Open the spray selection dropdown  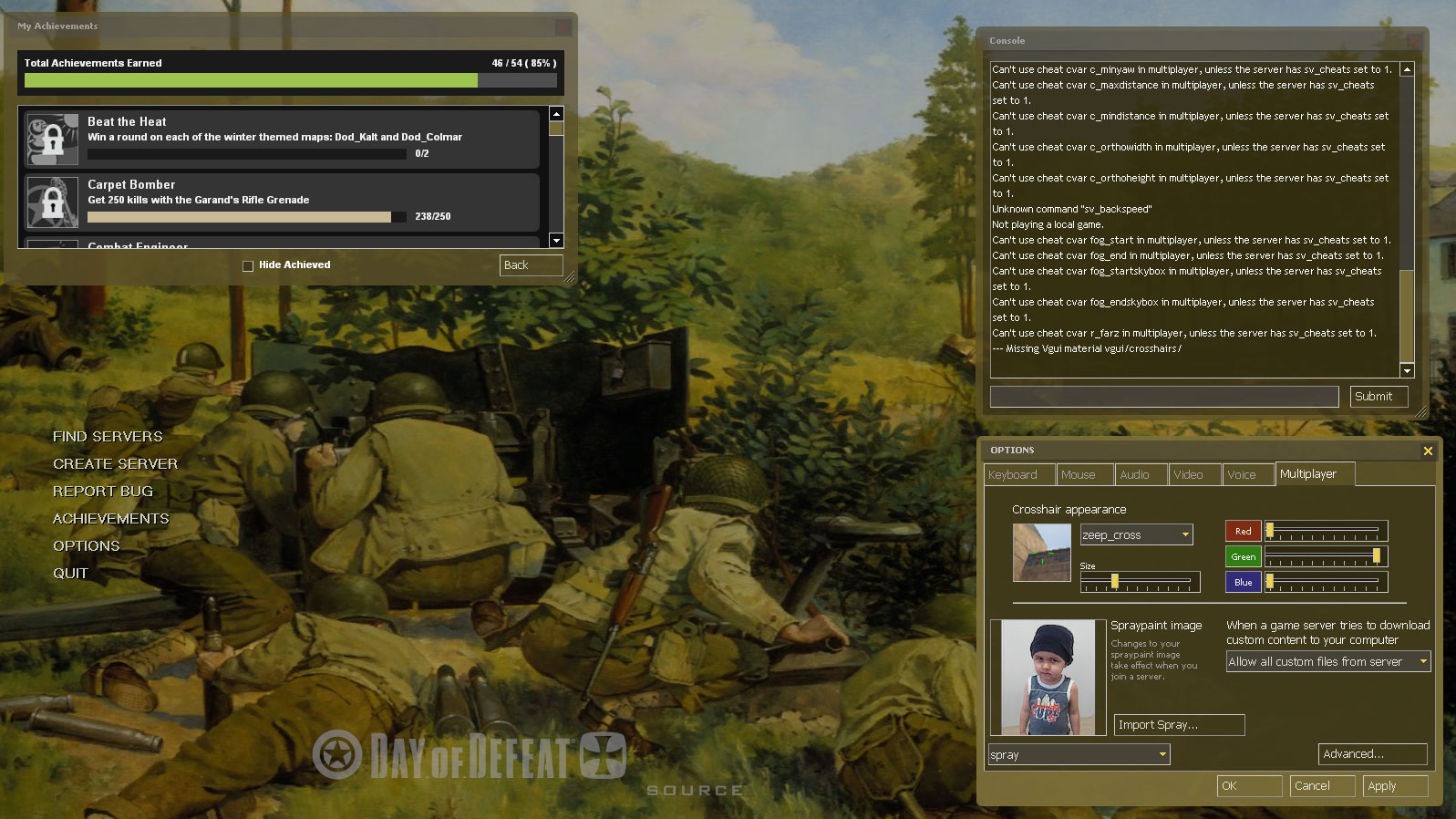point(1162,754)
